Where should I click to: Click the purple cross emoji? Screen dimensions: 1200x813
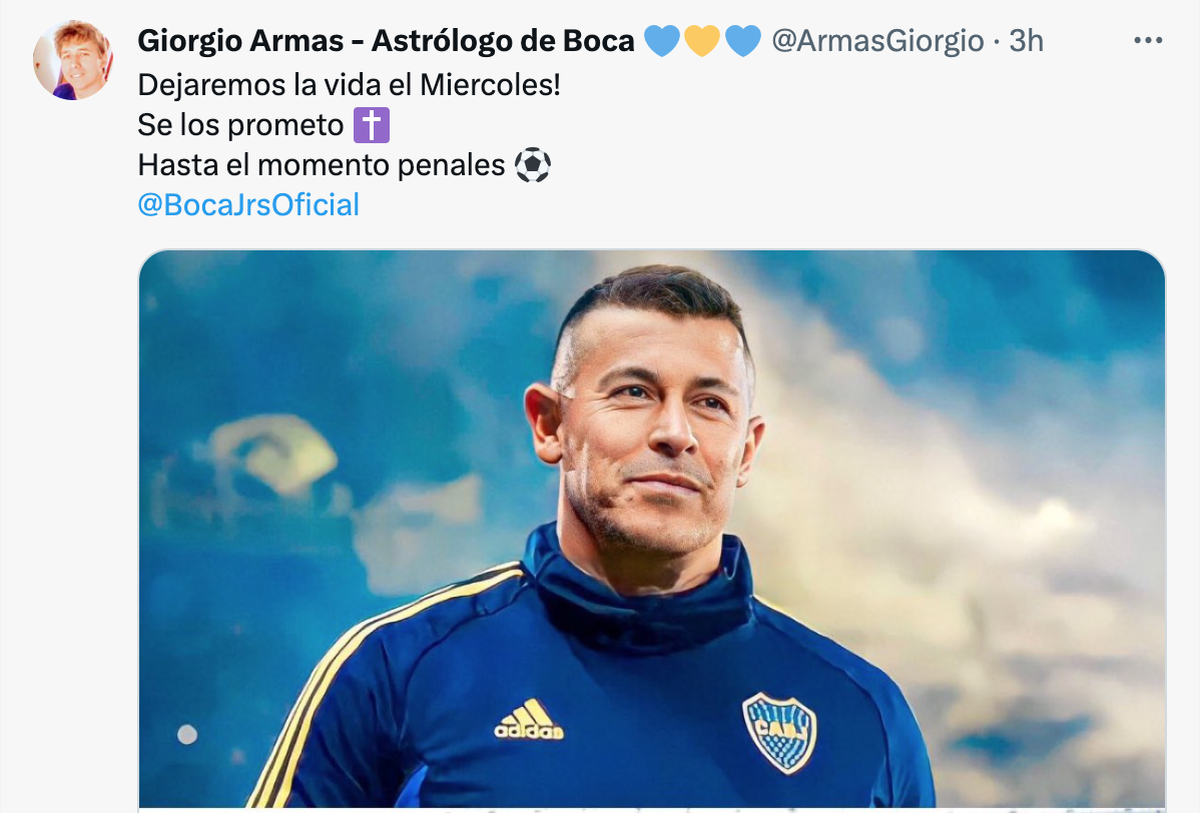point(371,126)
